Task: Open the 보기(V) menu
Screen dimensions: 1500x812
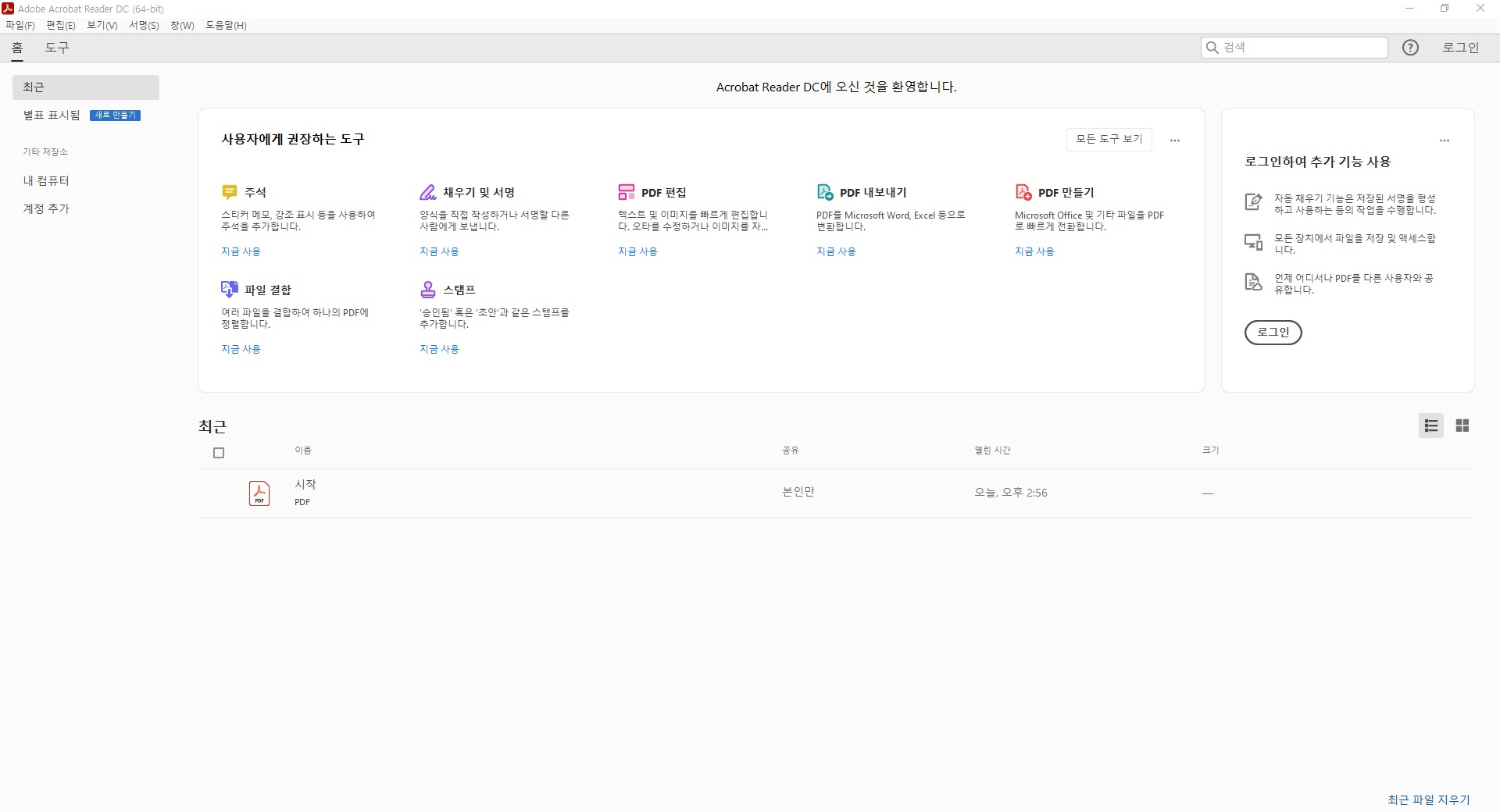Action: (102, 26)
